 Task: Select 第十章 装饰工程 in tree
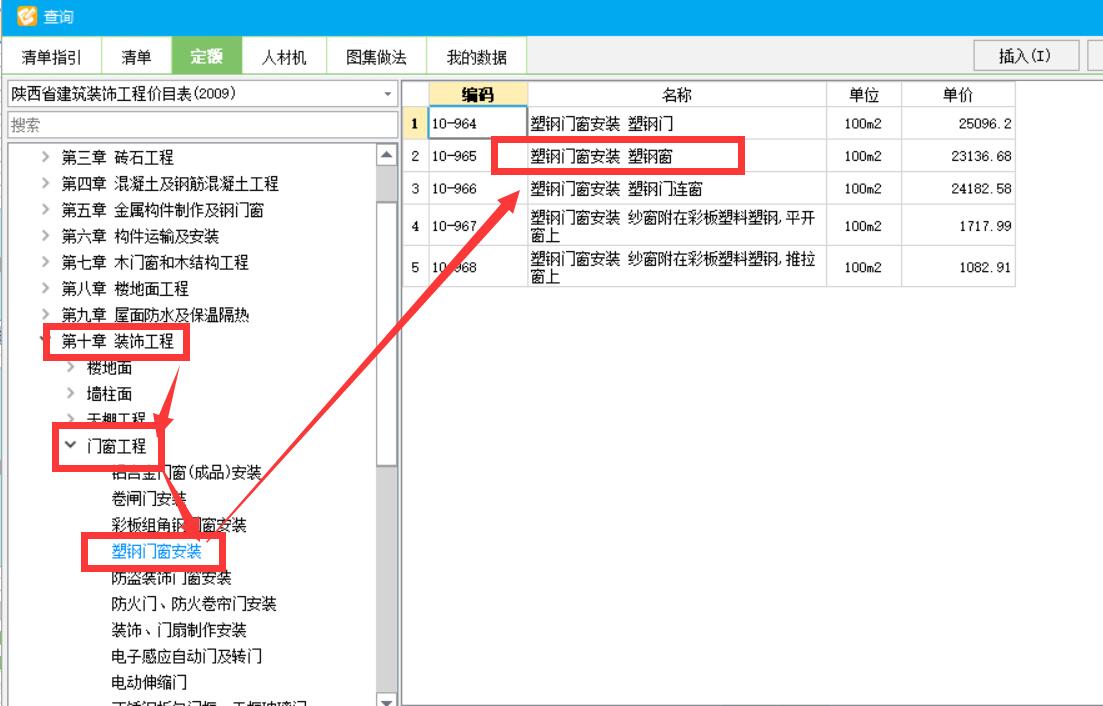(117, 341)
